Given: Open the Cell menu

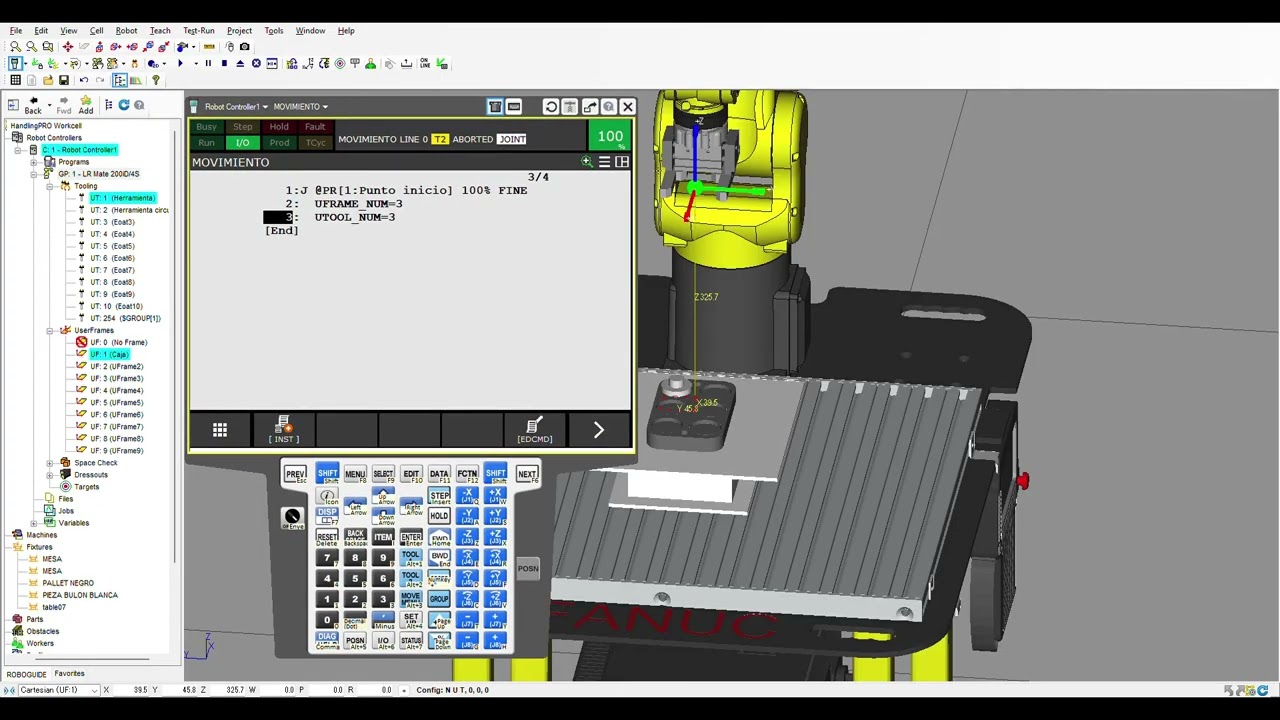Looking at the screenshot, I should [x=96, y=31].
